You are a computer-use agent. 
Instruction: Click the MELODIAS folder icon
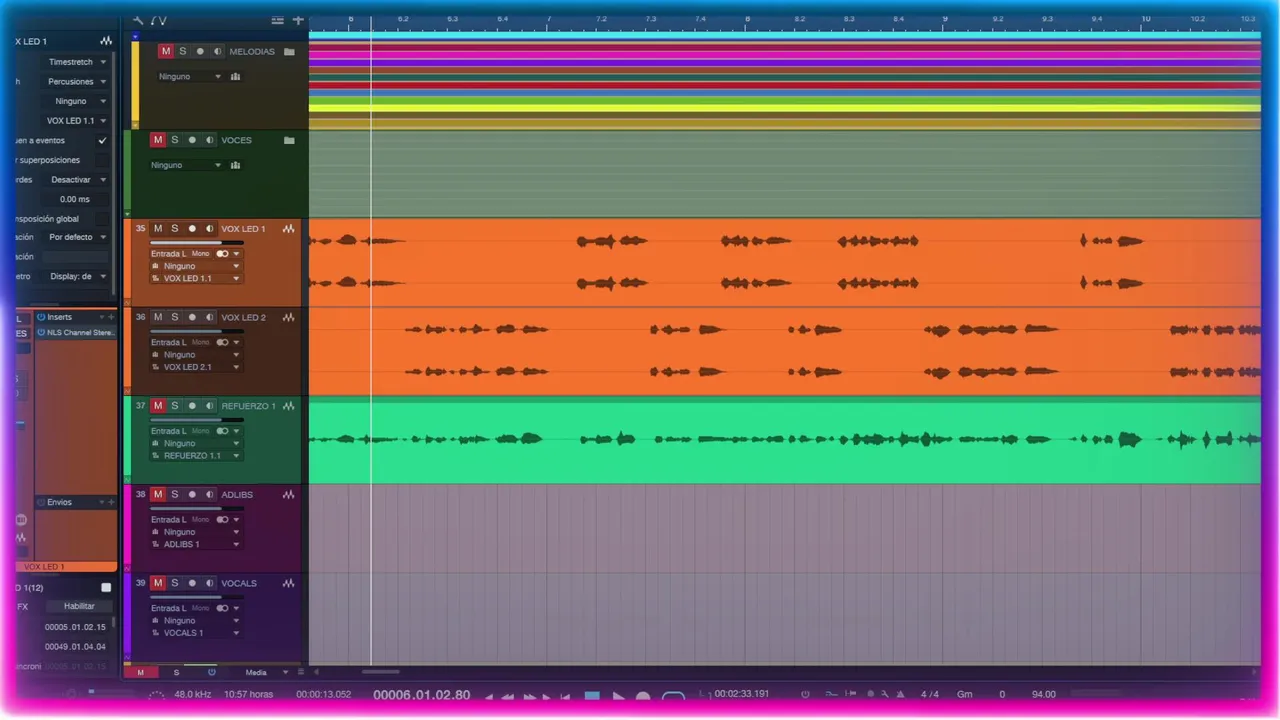(289, 51)
